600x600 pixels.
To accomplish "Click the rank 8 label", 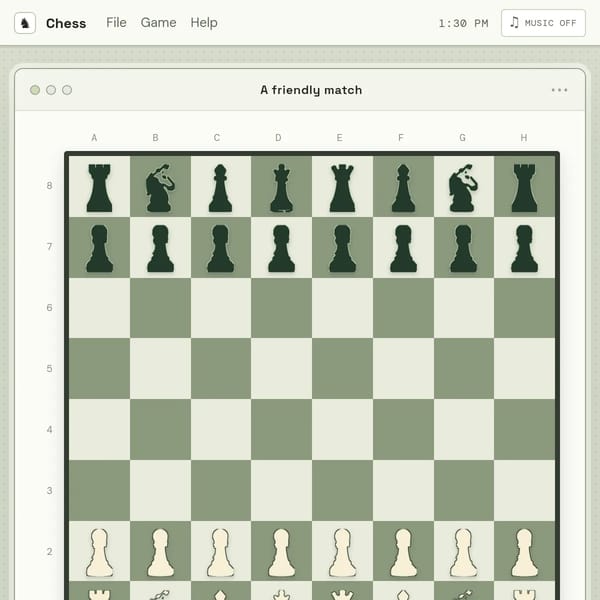I will coord(49,186).
